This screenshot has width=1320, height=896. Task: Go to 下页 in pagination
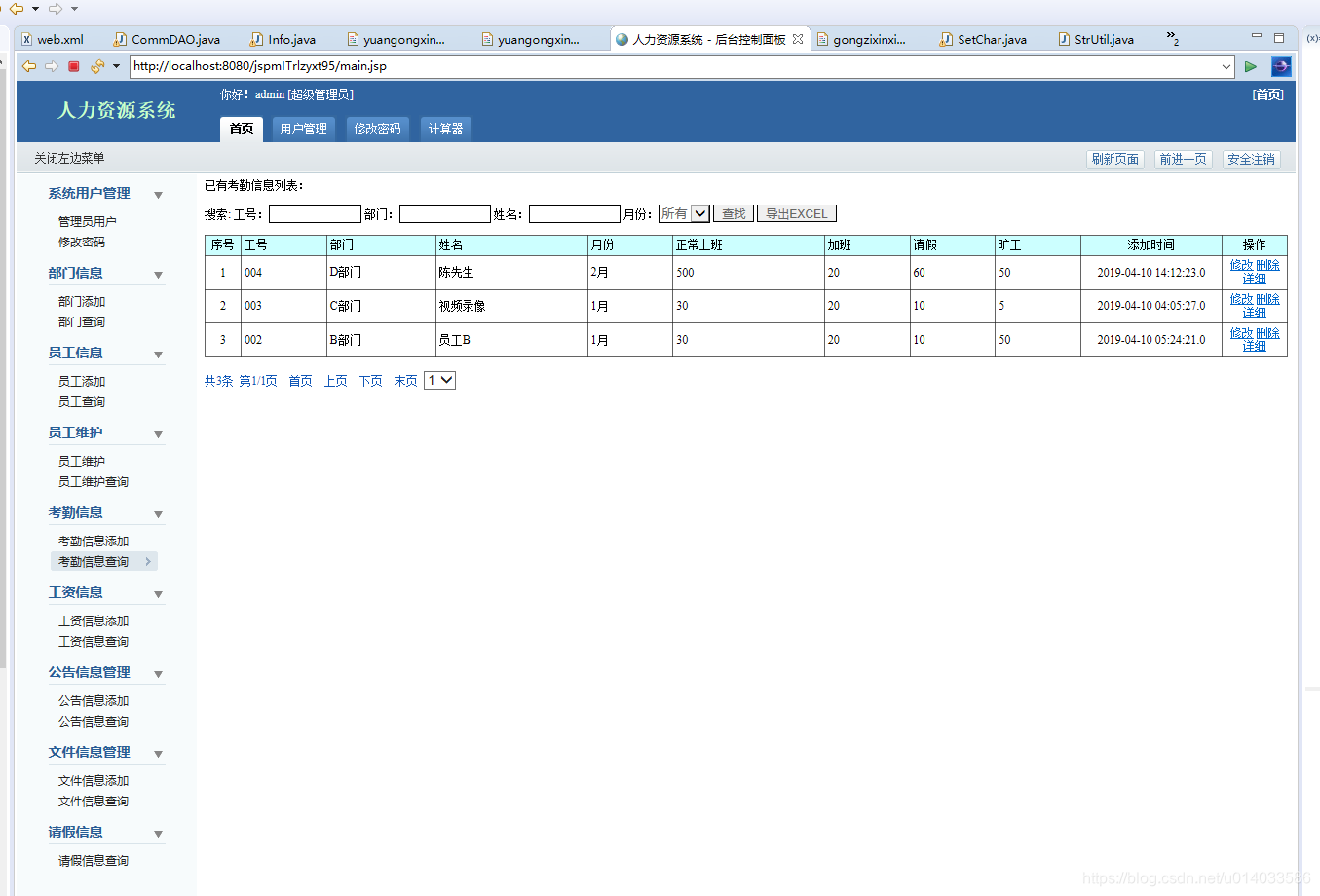click(x=370, y=381)
